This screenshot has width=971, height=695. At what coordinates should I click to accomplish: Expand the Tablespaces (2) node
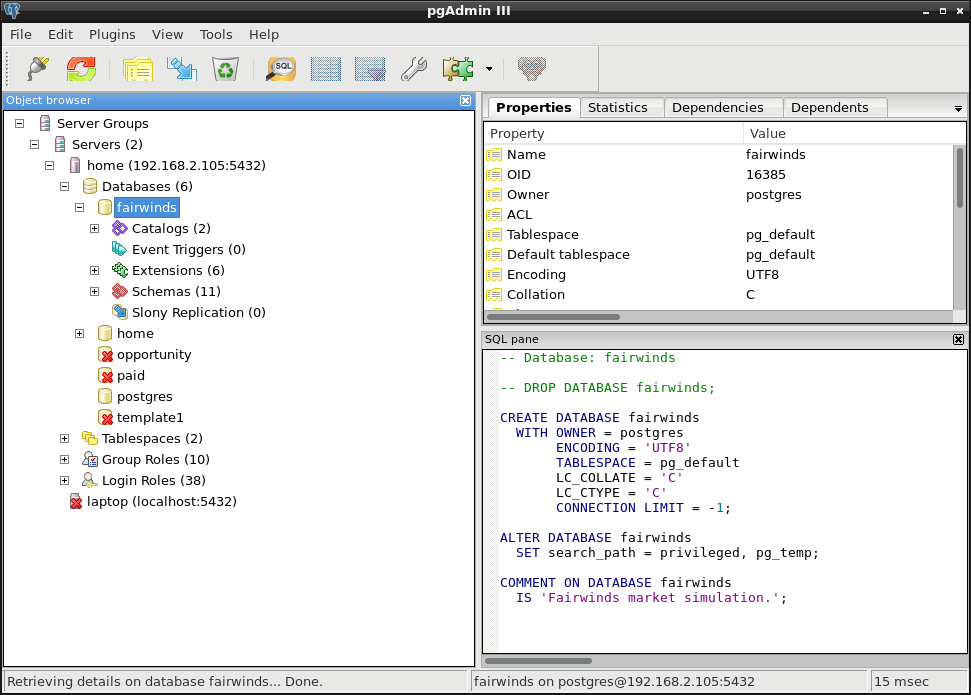(x=64, y=439)
